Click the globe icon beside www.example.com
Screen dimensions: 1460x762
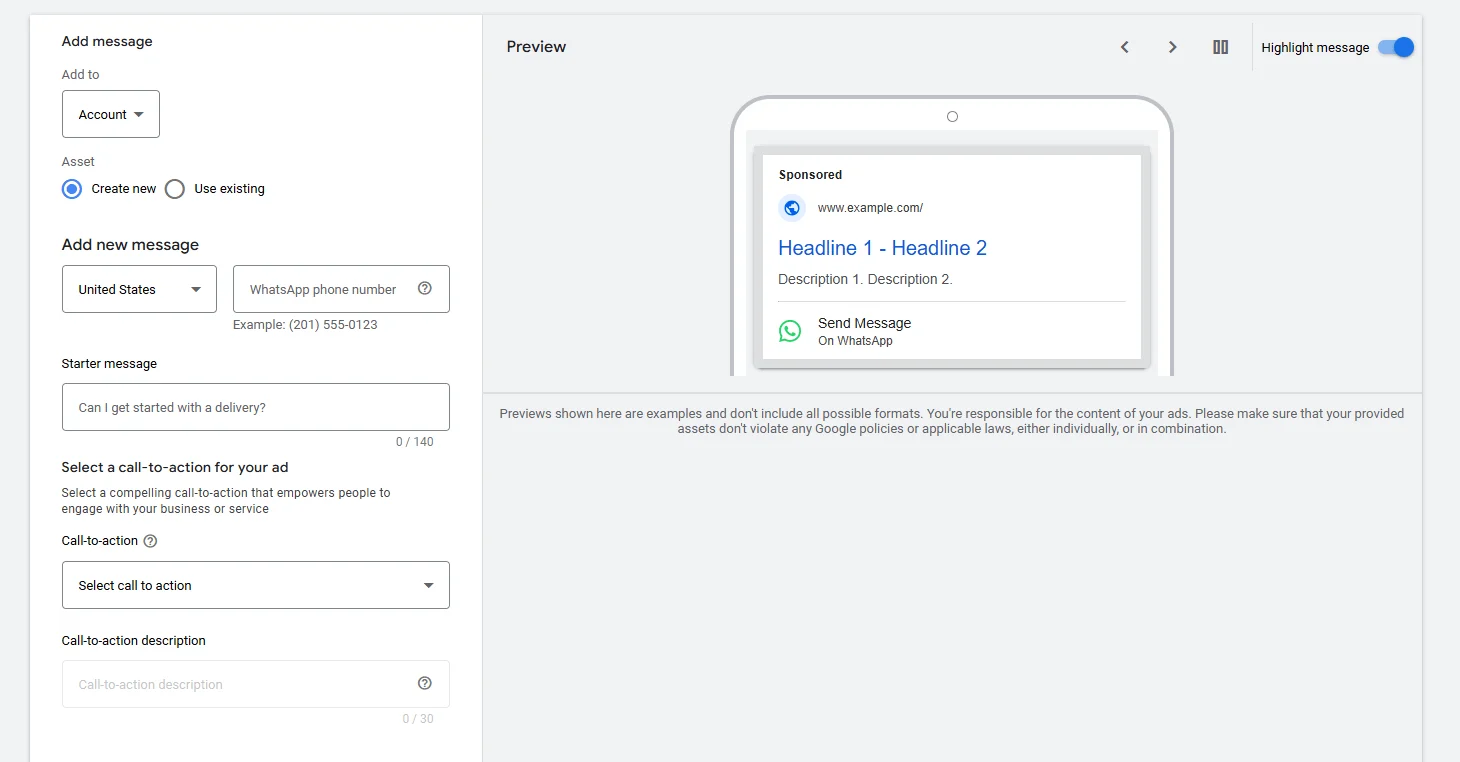point(792,208)
